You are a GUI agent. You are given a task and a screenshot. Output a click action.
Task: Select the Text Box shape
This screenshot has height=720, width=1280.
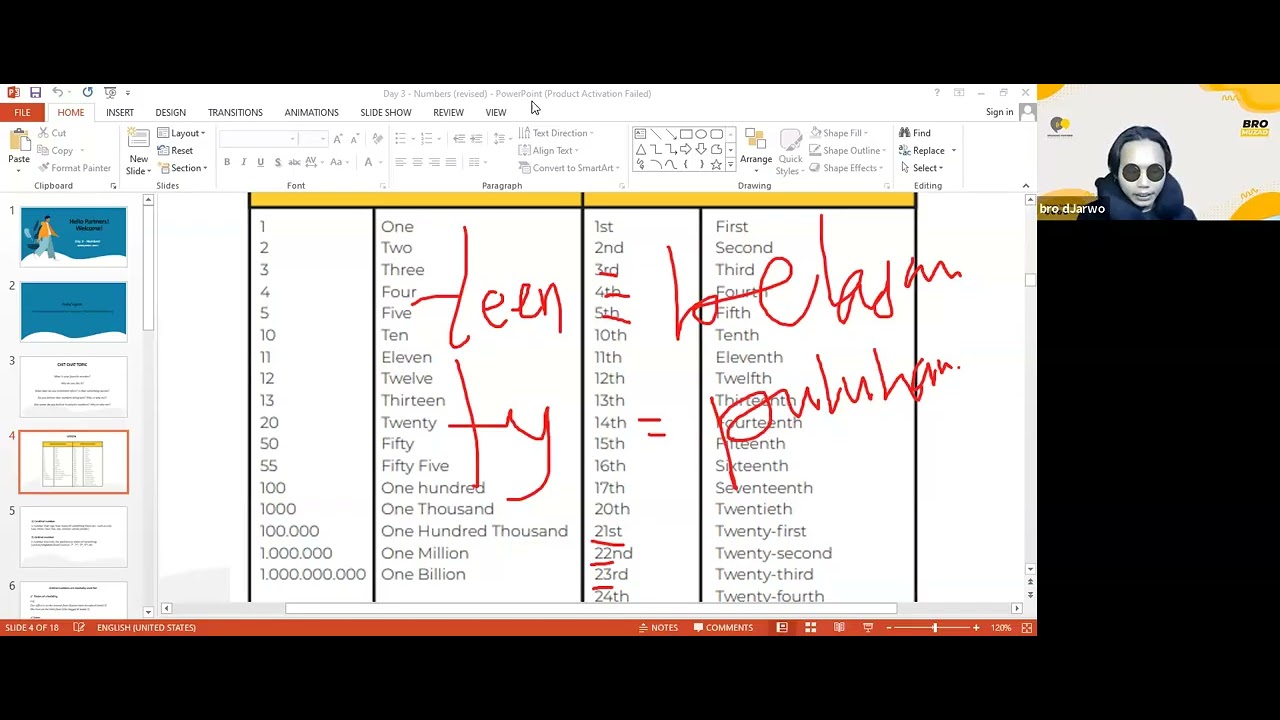[641, 134]
